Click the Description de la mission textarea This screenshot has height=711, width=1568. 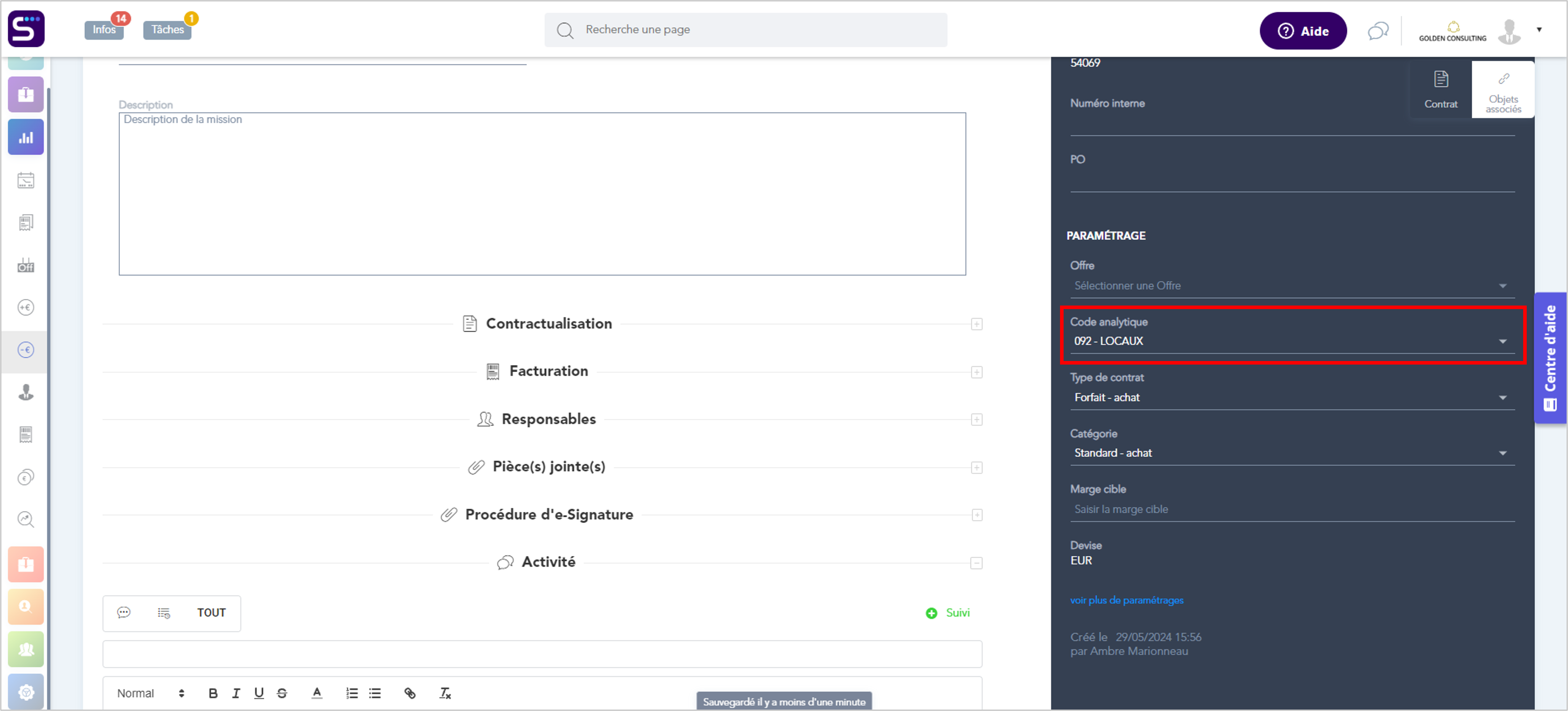point(542,193)
